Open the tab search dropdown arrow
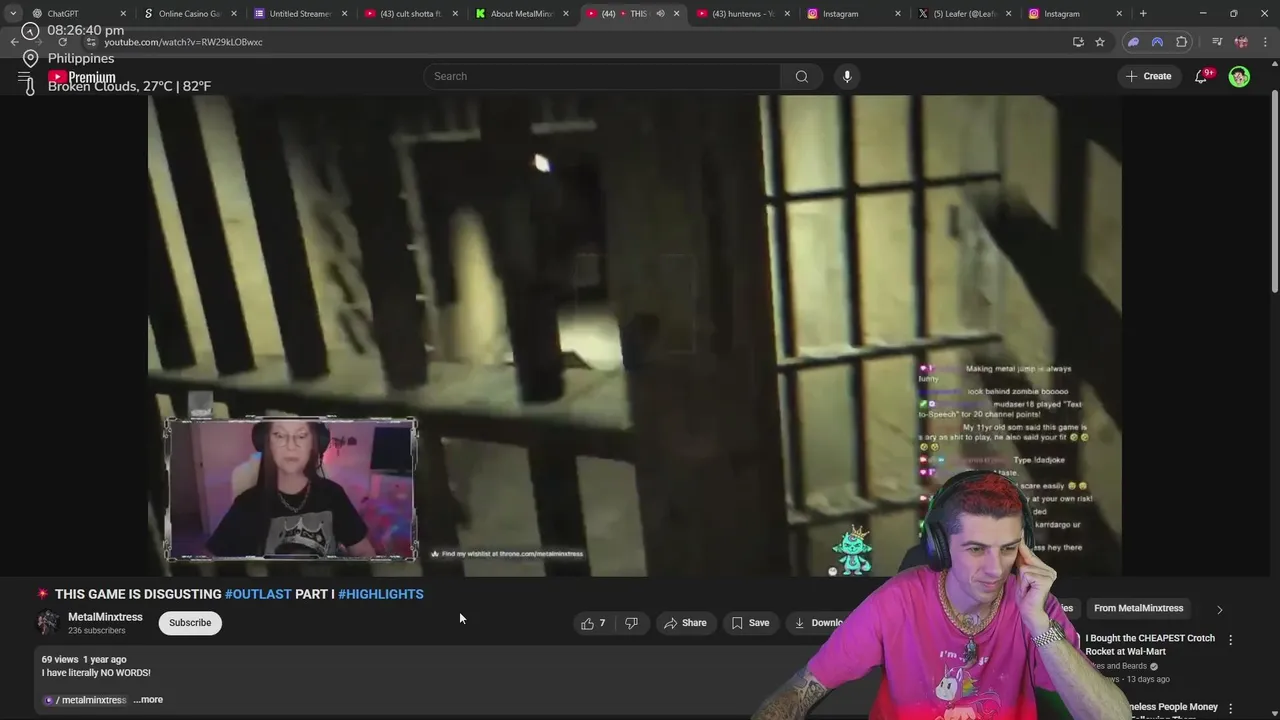Viewport: 1280px width, 720px height. [x=12, y=14]
